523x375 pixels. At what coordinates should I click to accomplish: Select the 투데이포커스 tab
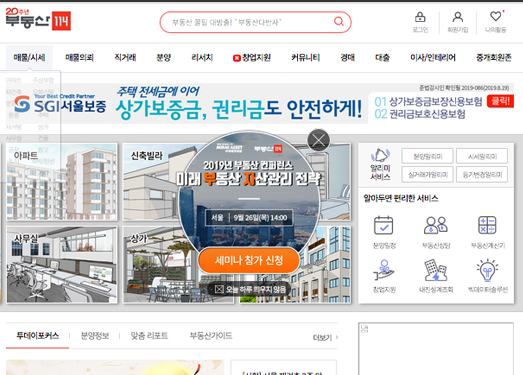click(38, 336)
